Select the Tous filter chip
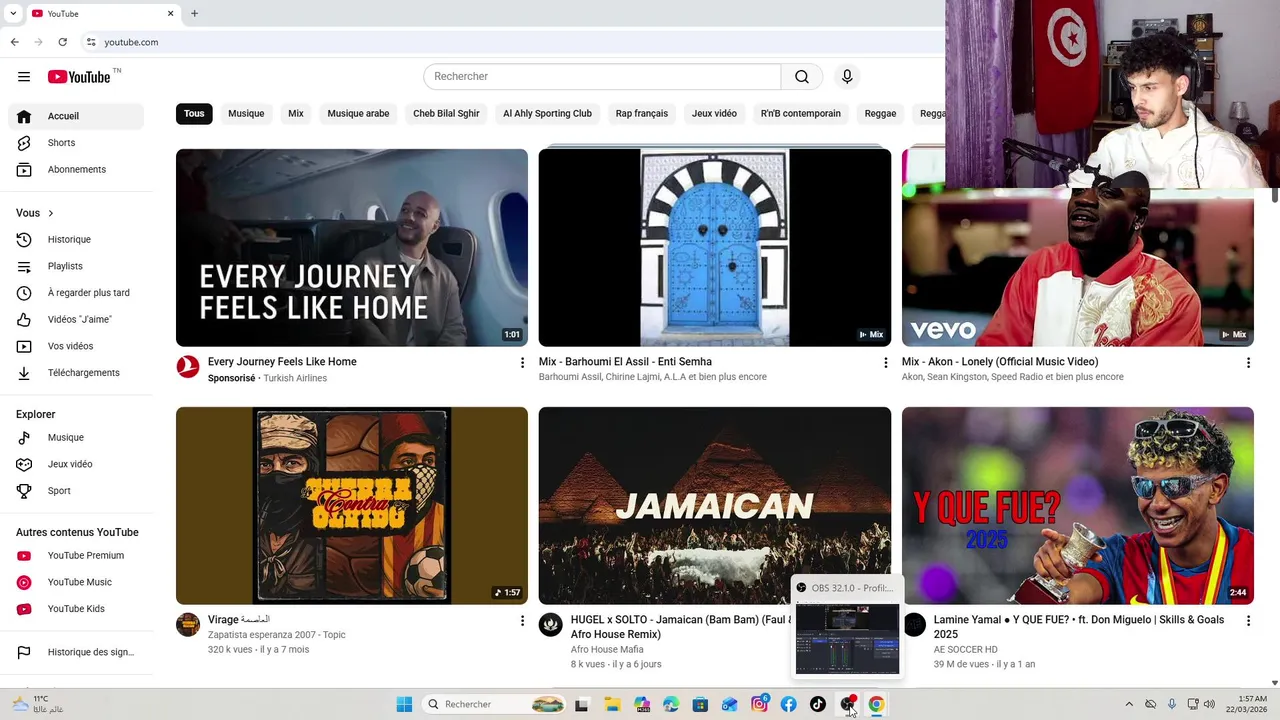Screen dimensions: 1280x720 194,114
